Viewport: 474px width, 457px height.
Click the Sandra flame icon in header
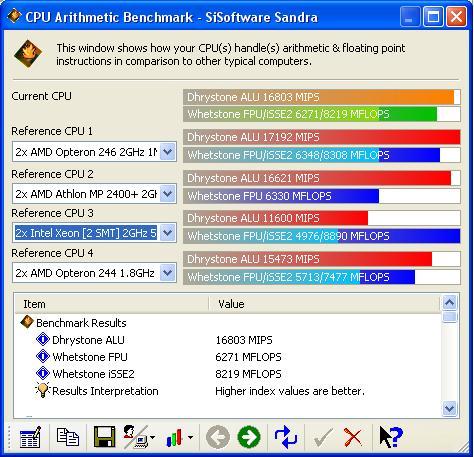[28, 54]
